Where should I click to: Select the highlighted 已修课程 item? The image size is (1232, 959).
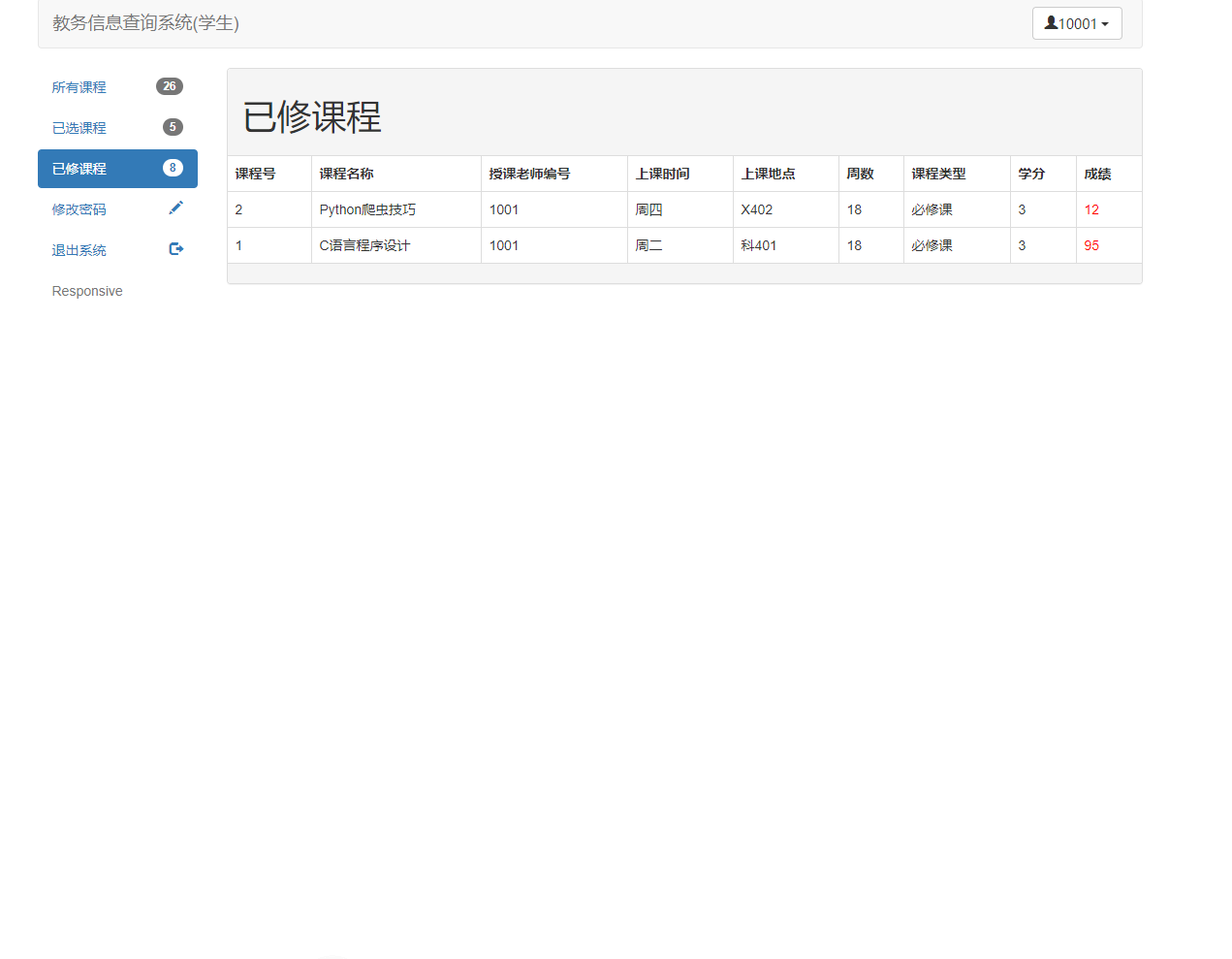pos(79,168)
